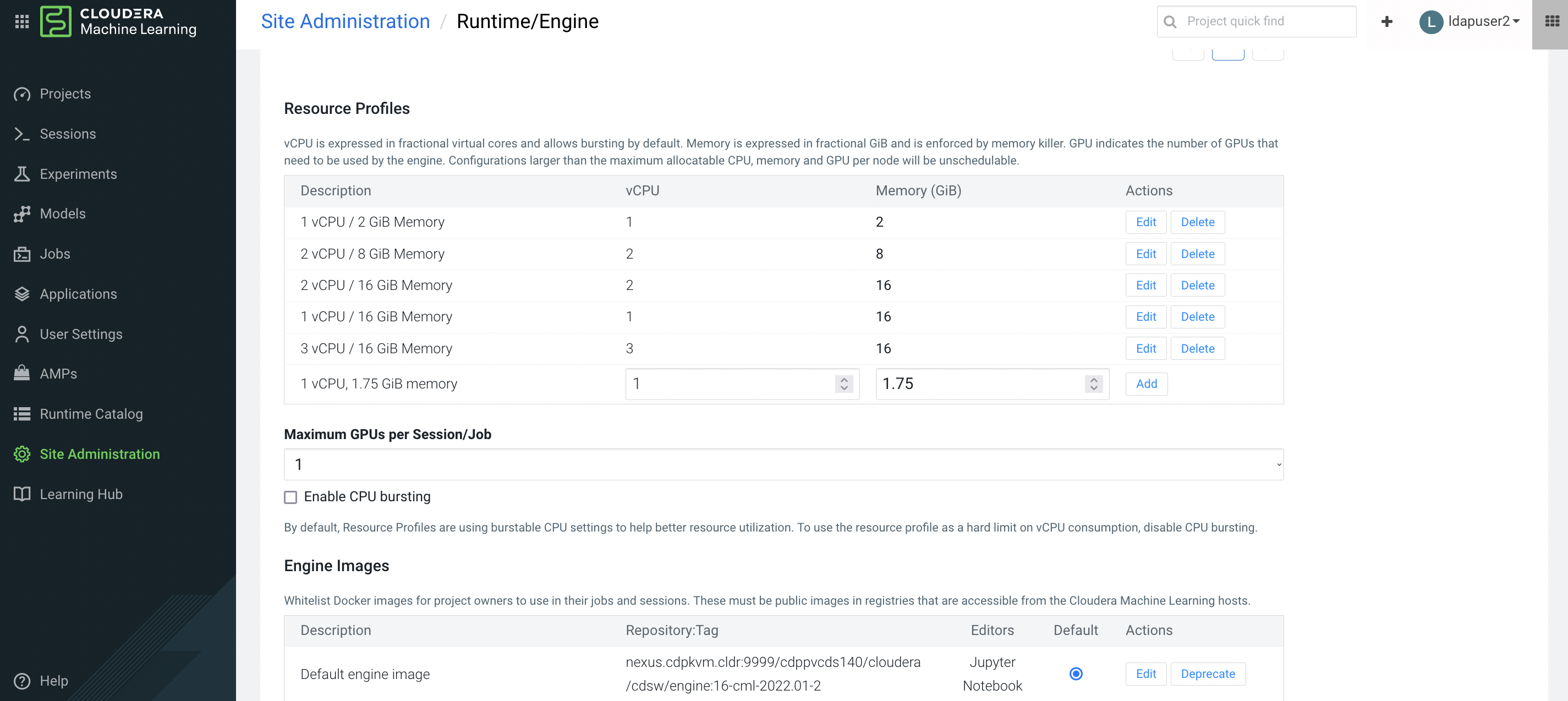Click Site Administration breadcrumb link

345,21
